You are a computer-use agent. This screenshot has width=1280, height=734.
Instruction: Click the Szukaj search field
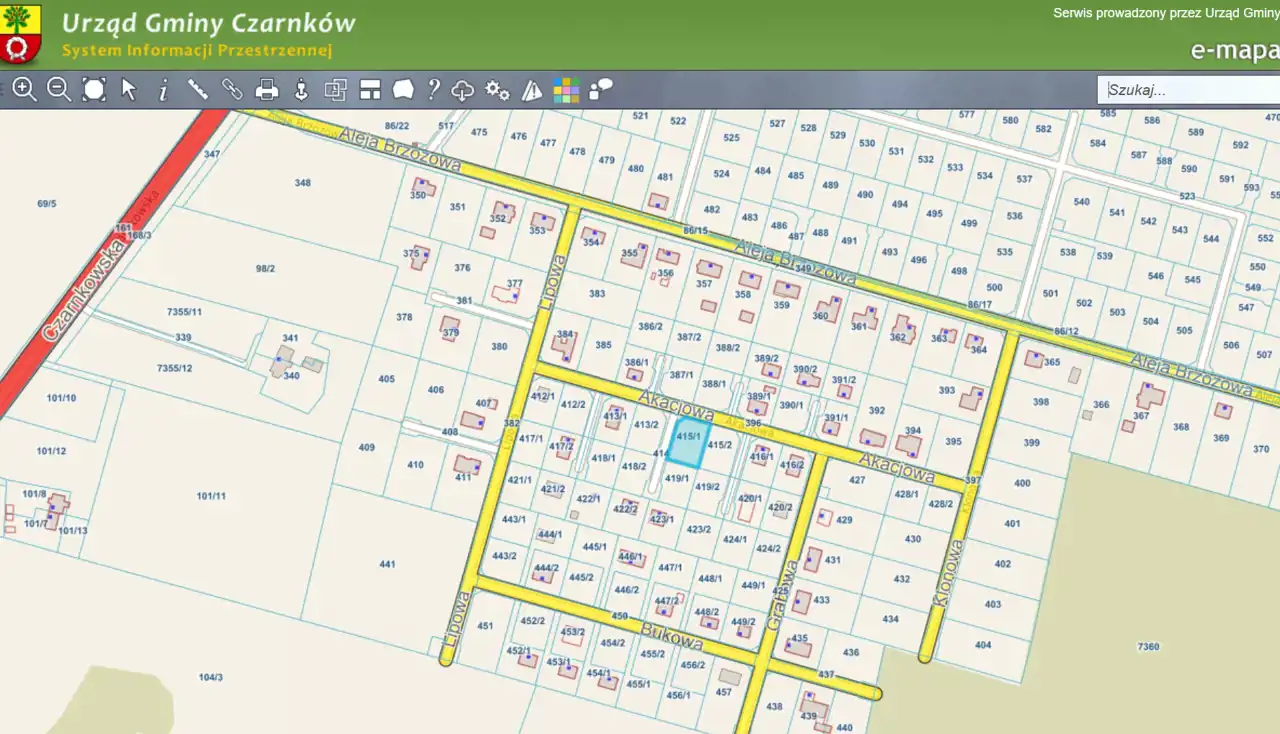tap(1188, 90)
